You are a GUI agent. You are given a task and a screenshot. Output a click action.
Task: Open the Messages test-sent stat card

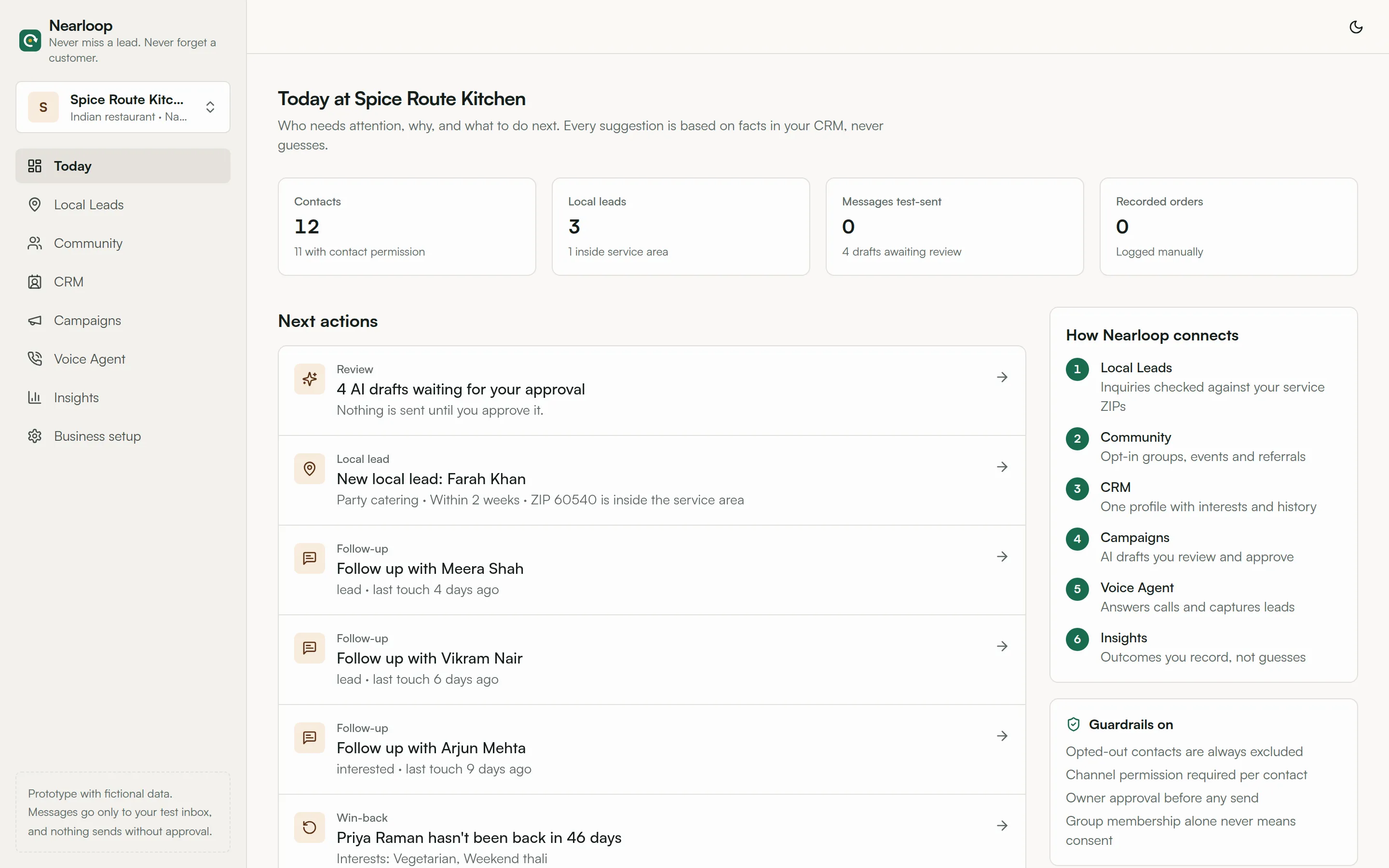pyautogui.click(x=954, y=227)
